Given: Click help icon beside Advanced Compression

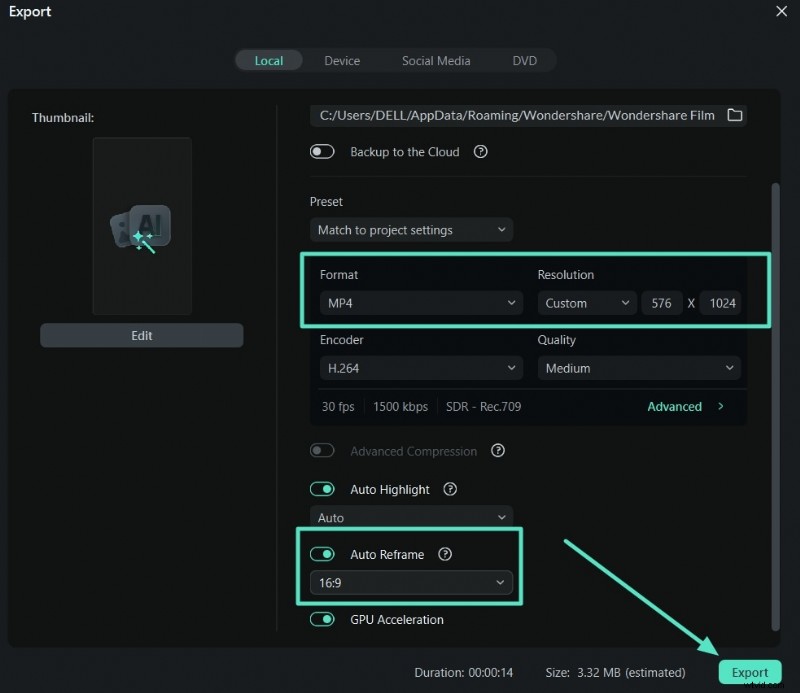Looking at the screenshot, I should click(498, 451).
